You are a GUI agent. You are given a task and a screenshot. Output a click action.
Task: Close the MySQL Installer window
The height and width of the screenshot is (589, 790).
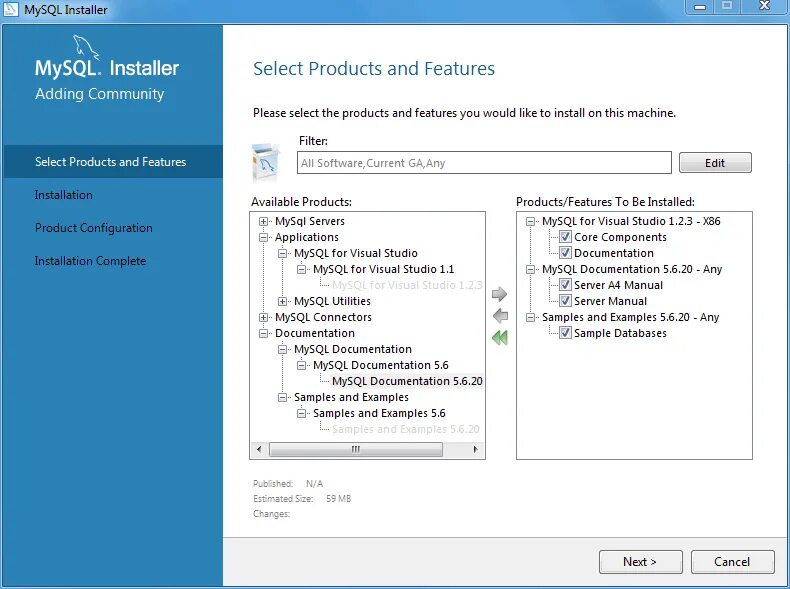tap(764, 7)
